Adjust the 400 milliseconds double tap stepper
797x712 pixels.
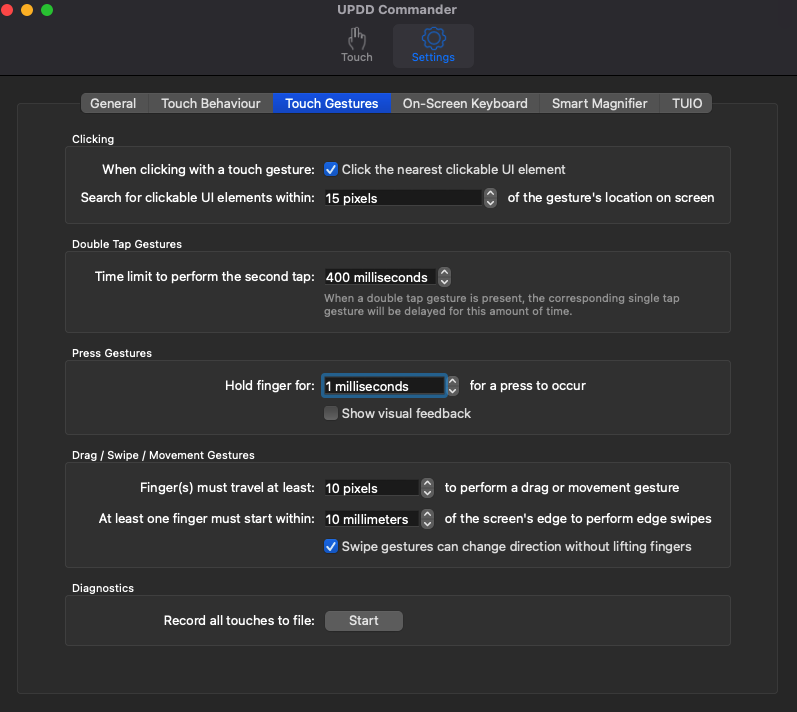click(x=444, y=277)
